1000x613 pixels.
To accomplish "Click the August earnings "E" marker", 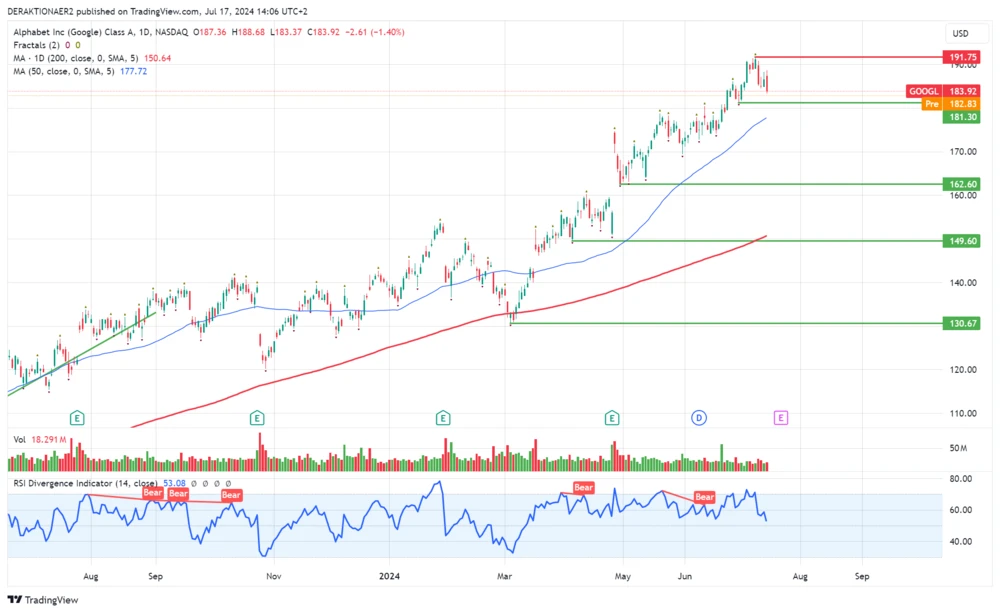I will (x=78, y=418).
